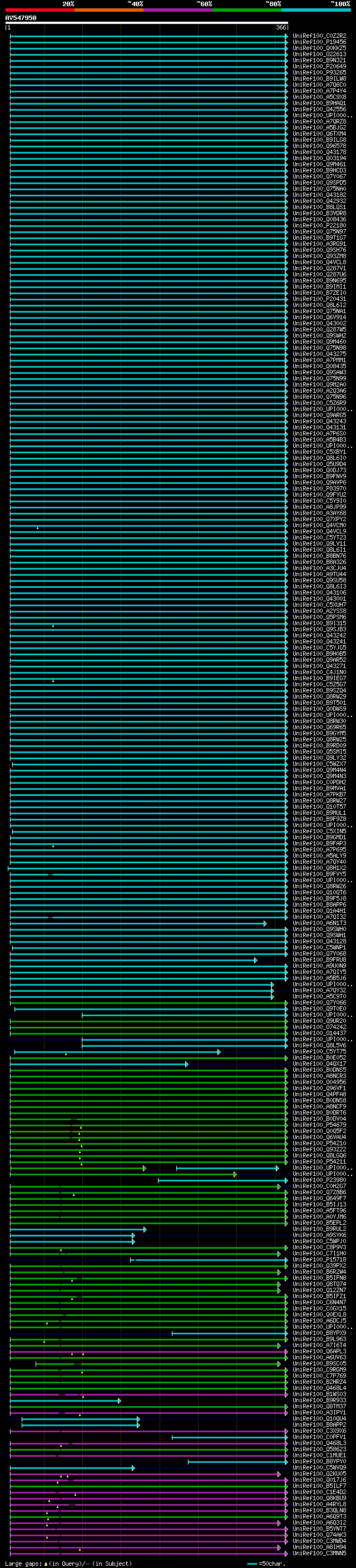
Task: Select the UniRef100_A7Q6C0 label
Action: [319, 85]
